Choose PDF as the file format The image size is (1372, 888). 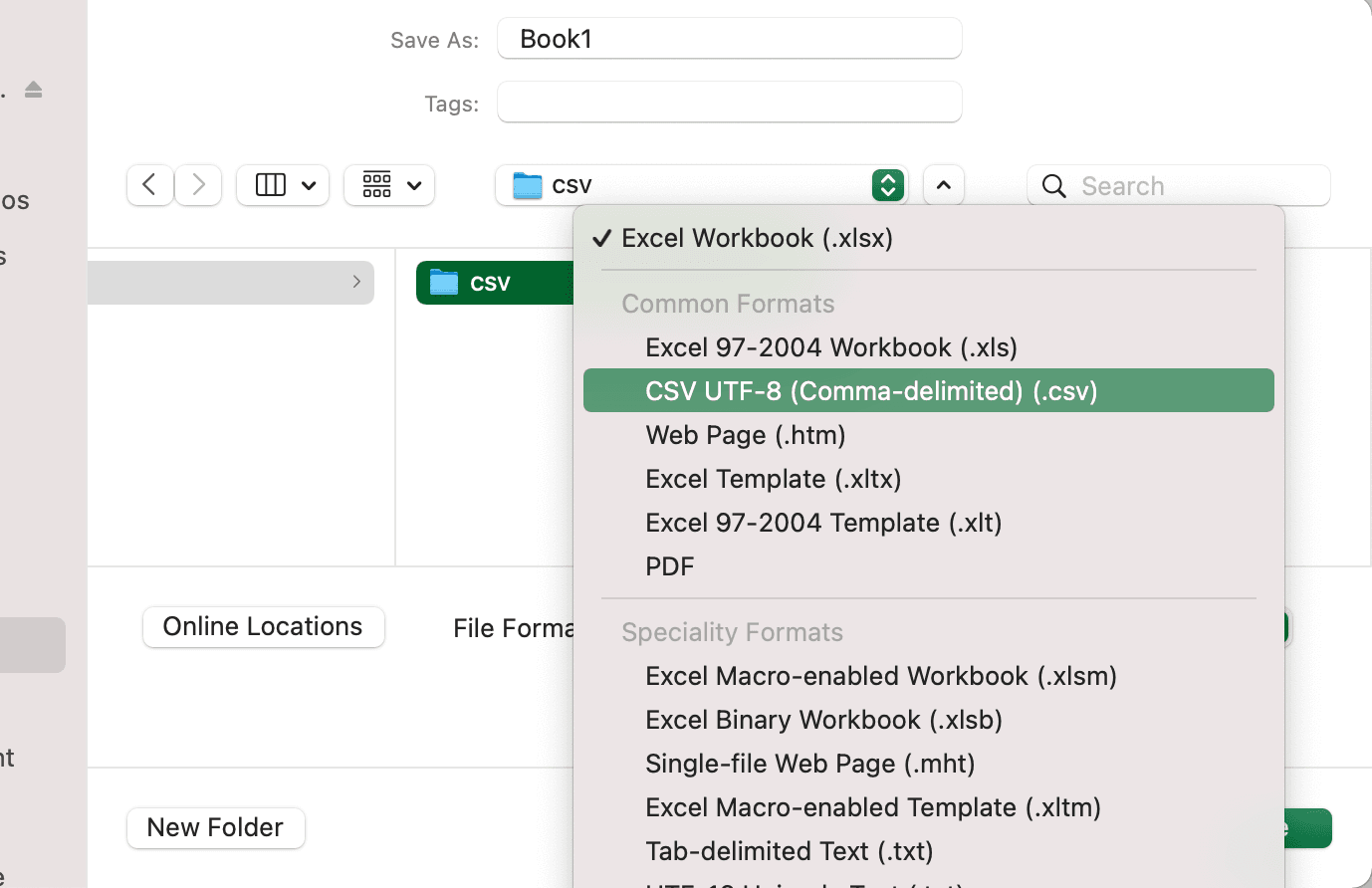click(x=669, y=565)
